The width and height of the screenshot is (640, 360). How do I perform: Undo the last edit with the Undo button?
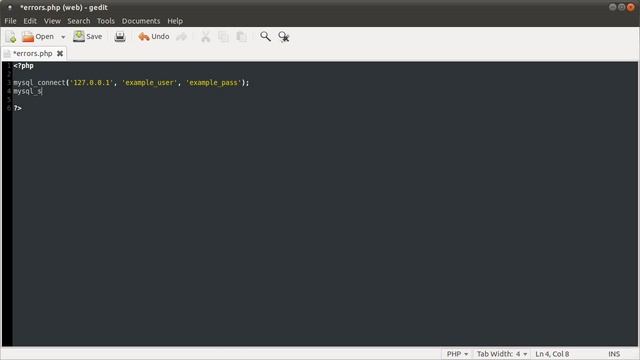click(153, 37)
